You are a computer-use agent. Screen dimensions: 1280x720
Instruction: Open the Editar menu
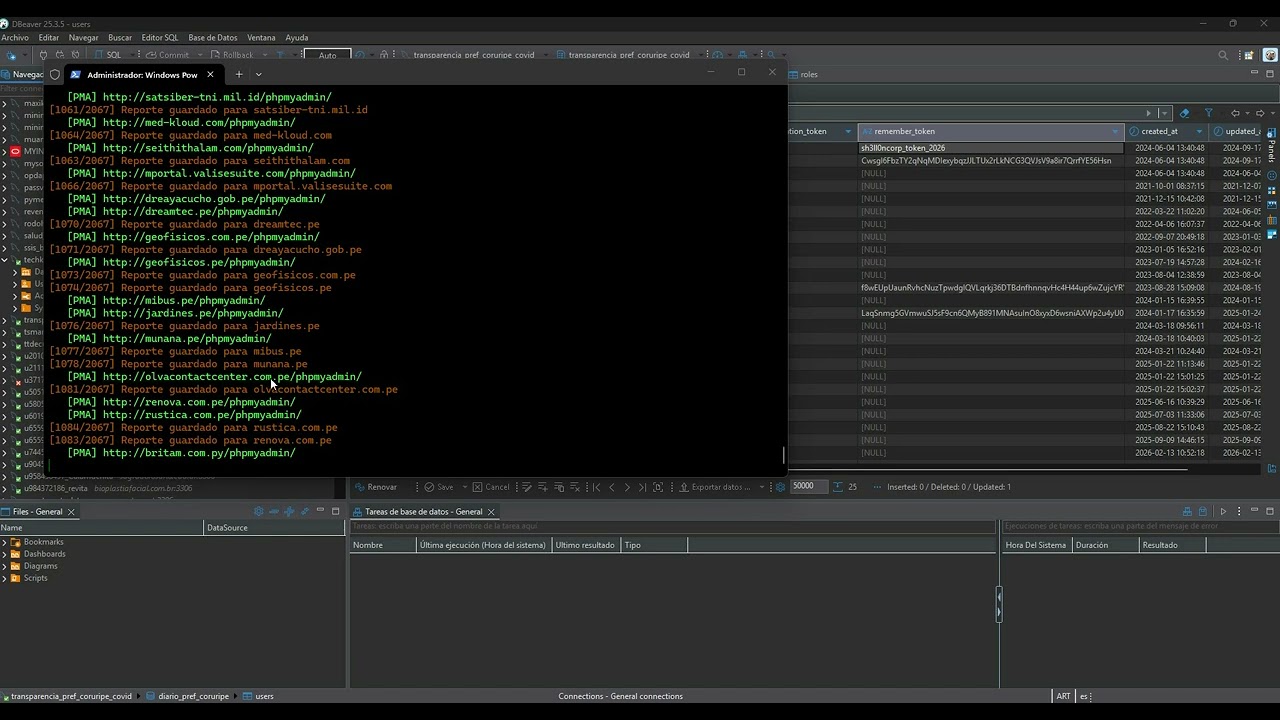pos(49,38)
